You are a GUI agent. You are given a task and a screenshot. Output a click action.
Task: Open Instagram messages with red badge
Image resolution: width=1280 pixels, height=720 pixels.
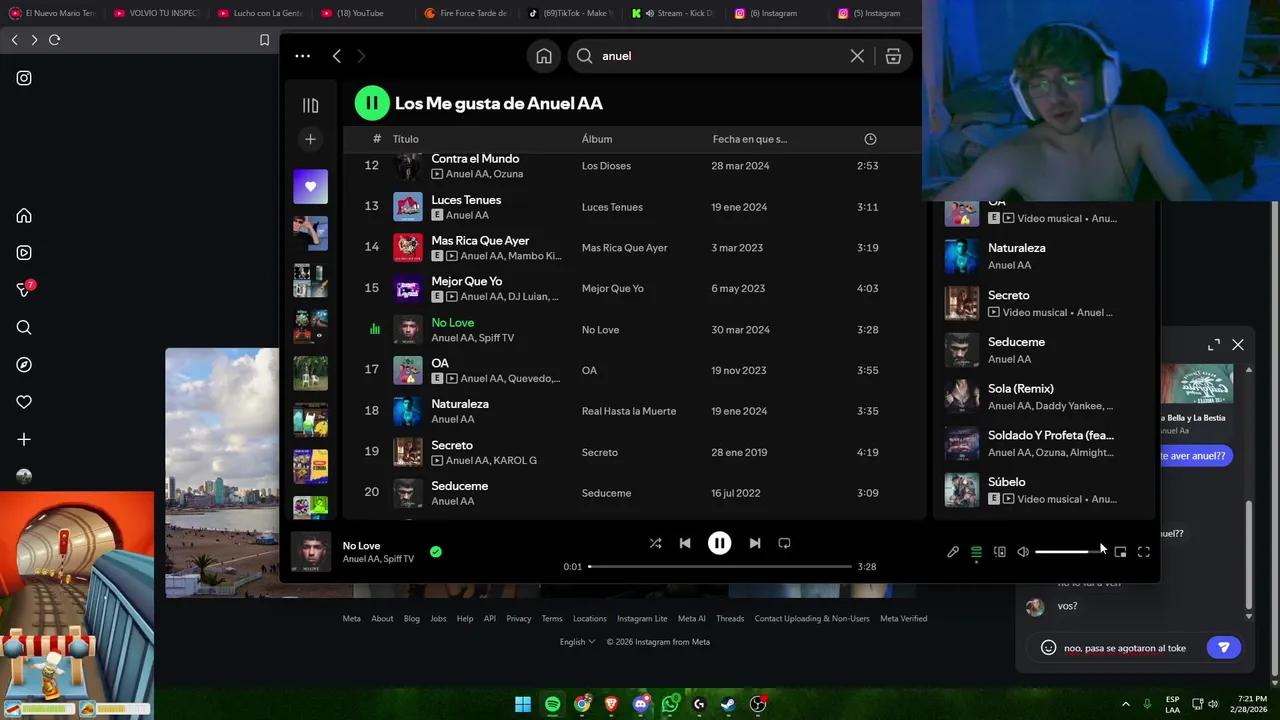(x=25, y=289)
